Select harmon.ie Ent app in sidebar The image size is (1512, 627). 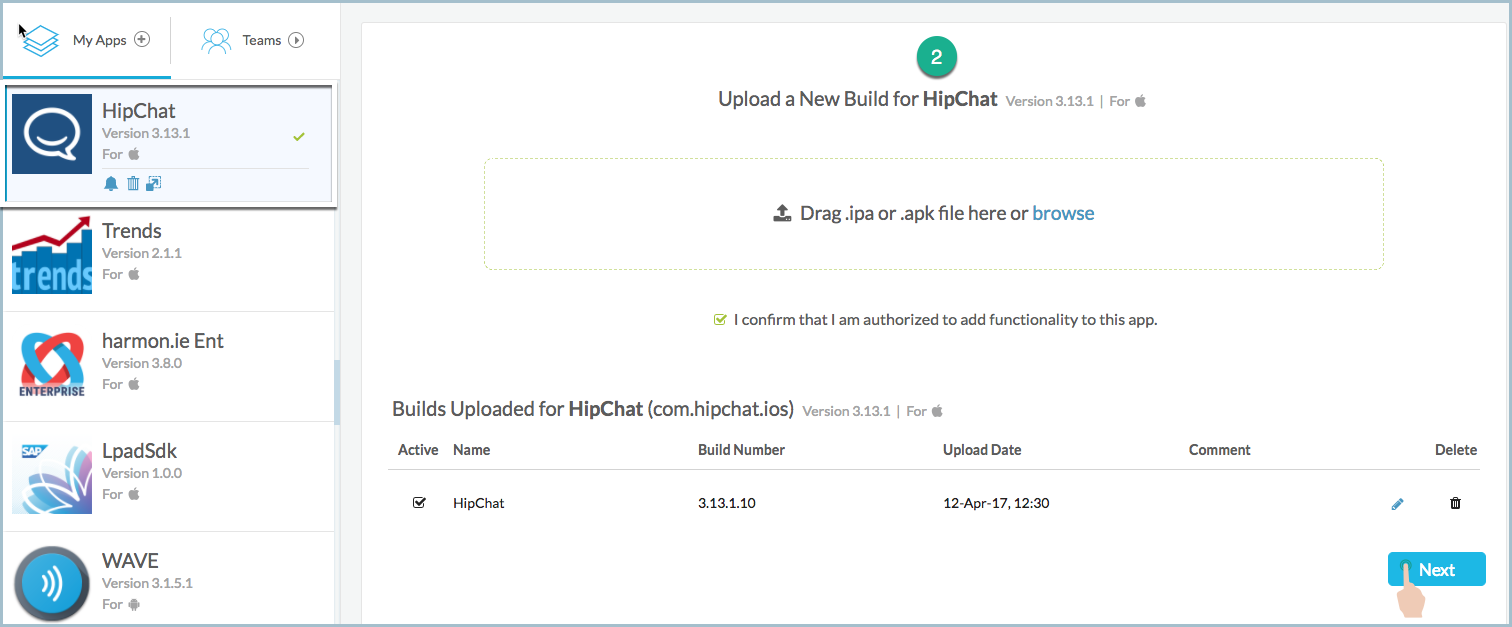[x=169, y=367]
